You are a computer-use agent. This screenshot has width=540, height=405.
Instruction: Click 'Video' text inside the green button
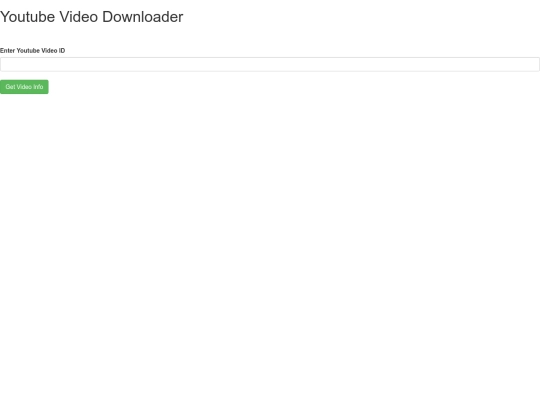pos(24,87)
